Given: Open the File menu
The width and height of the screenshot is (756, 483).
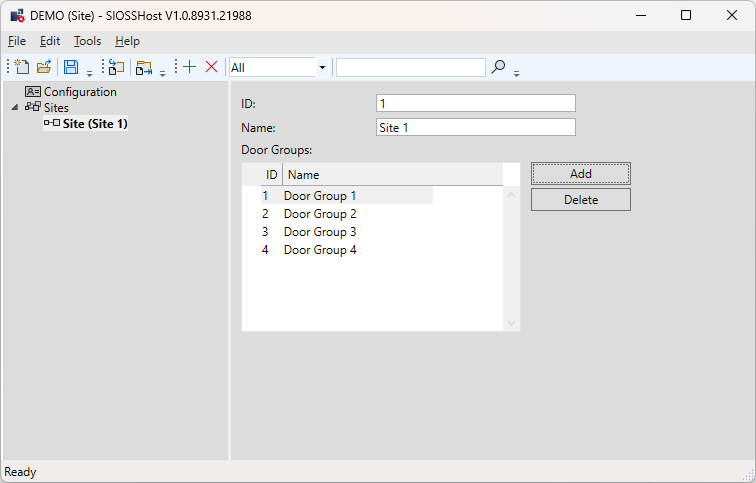Looking at the screenshot, I should click(x=17, y=41).
